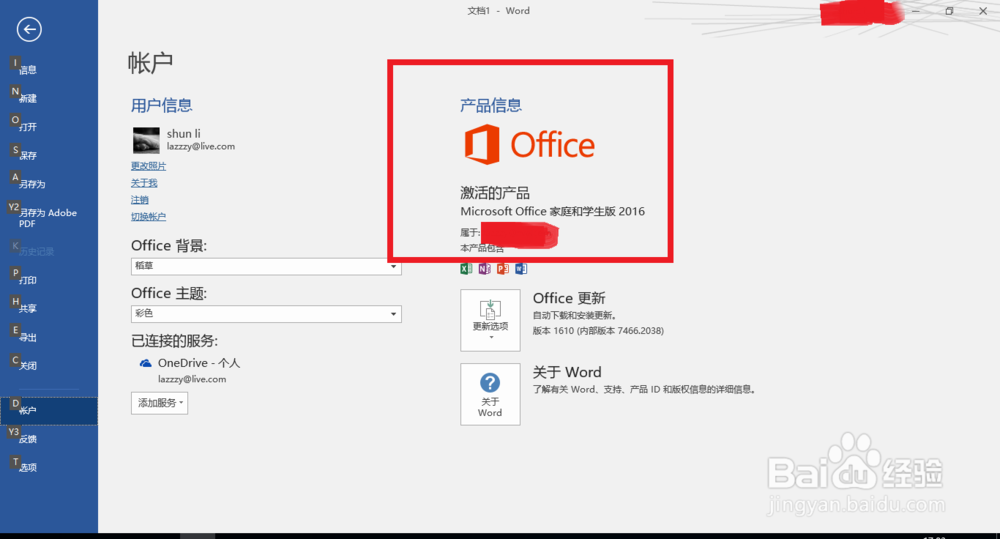Open 共享 page

27,308
